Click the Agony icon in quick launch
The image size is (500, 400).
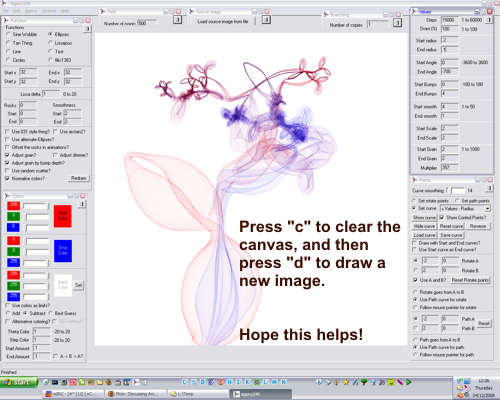[136, 382]
